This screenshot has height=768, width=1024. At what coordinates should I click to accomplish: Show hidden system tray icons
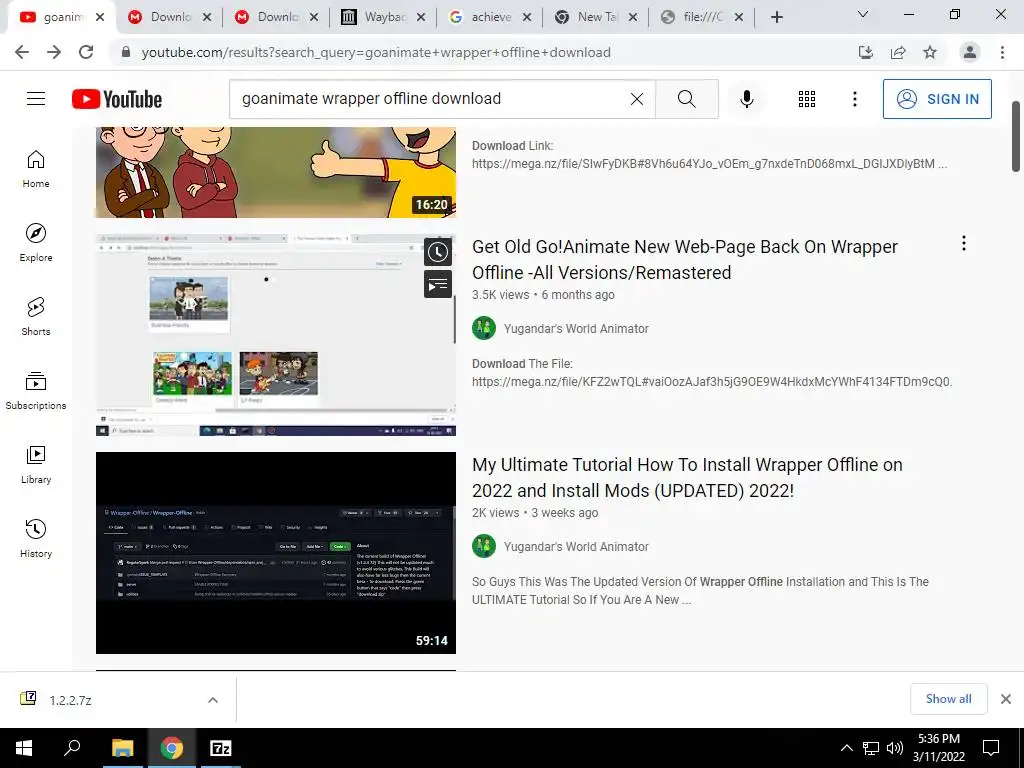point(846,748)
